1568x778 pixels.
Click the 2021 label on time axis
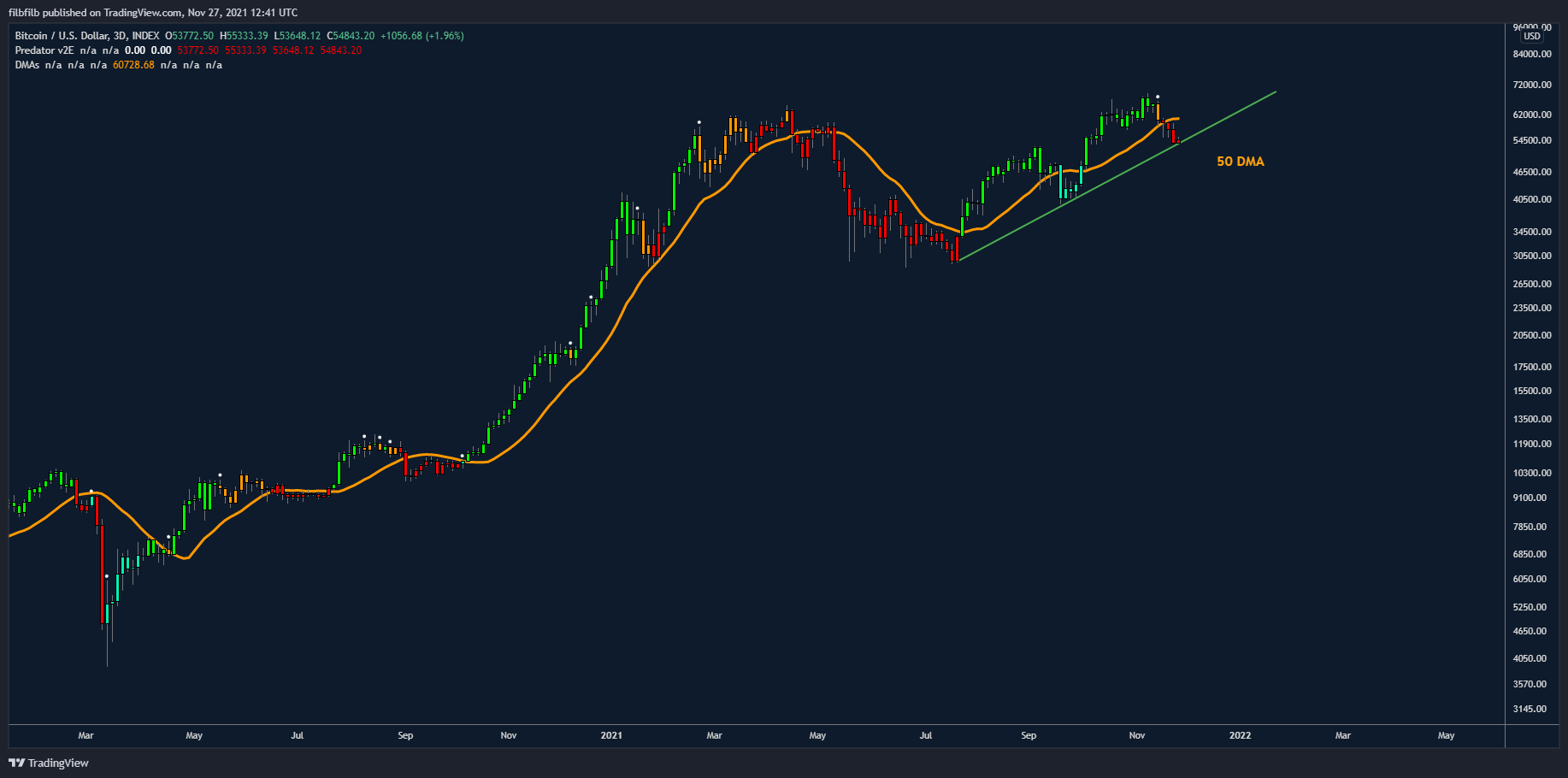pyautogui.click(x=611, y=735)
